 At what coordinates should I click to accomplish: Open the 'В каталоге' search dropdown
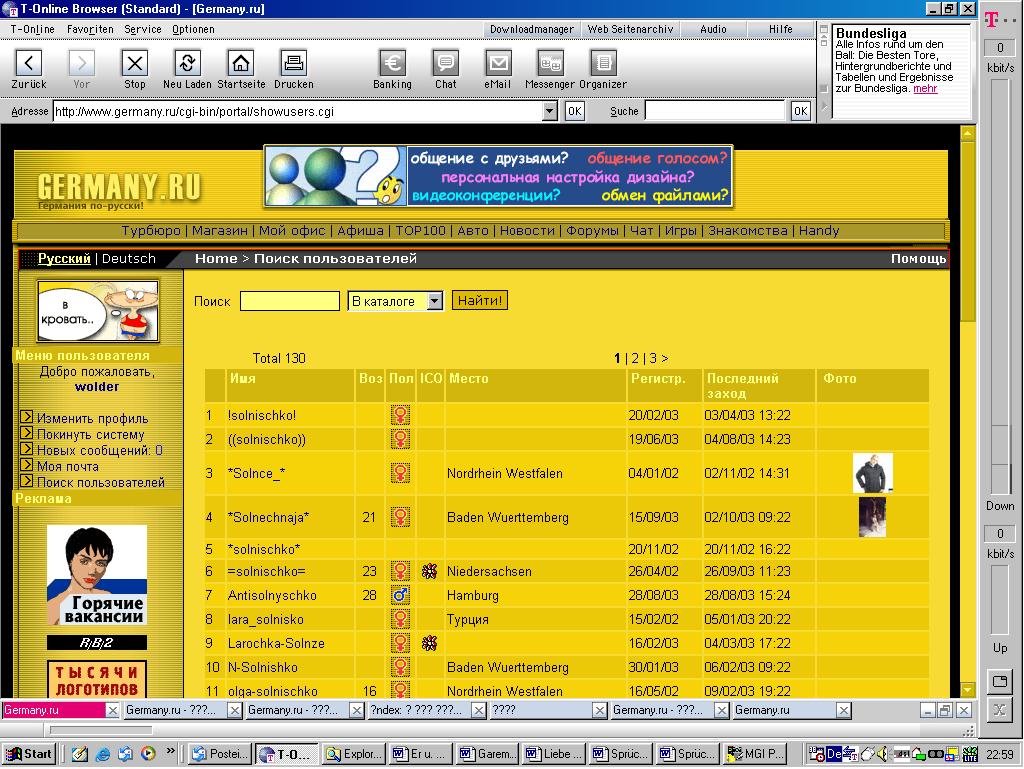pos(434,301)
